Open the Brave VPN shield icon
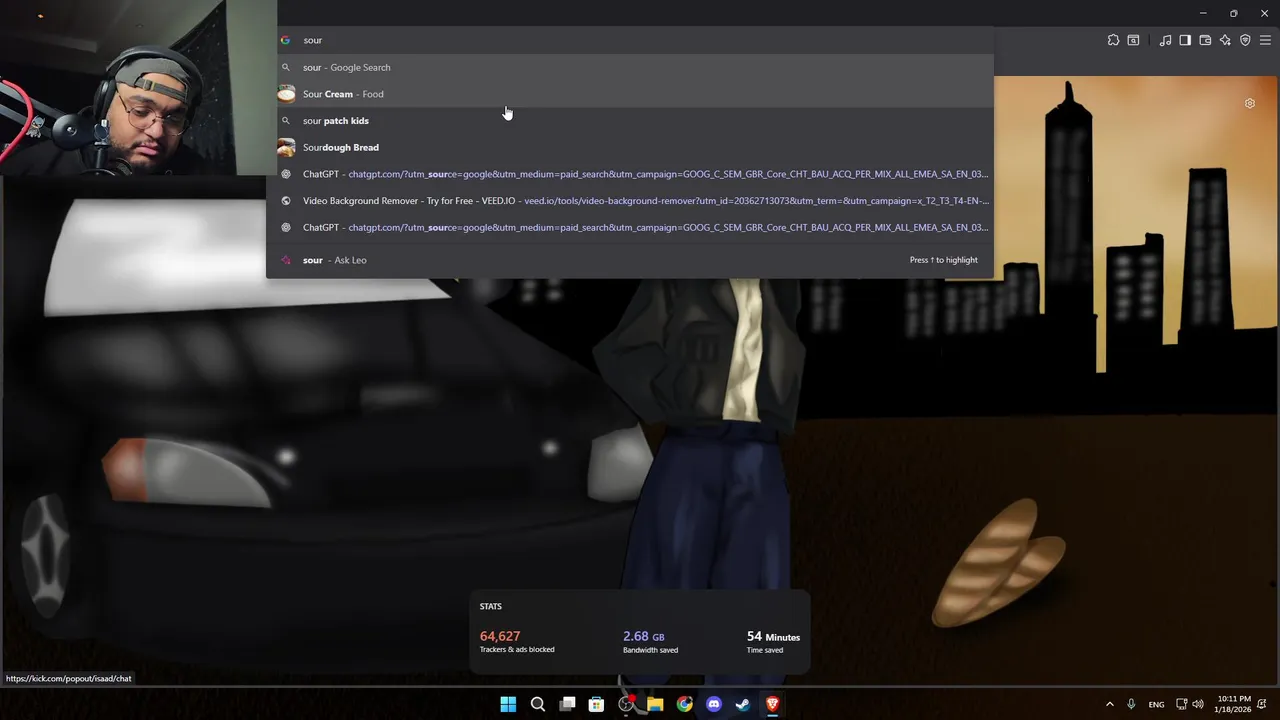 [1245, 40]
